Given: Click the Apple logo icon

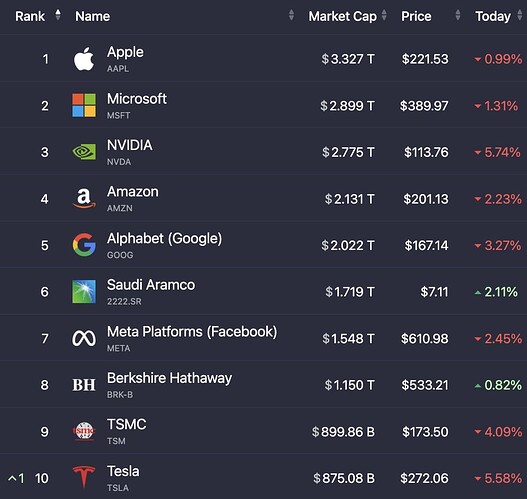Looking at the screenshot, I should 84,59.
